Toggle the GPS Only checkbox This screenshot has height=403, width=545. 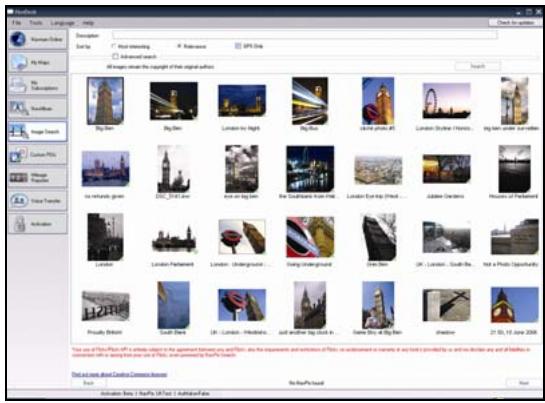(249, 46)
